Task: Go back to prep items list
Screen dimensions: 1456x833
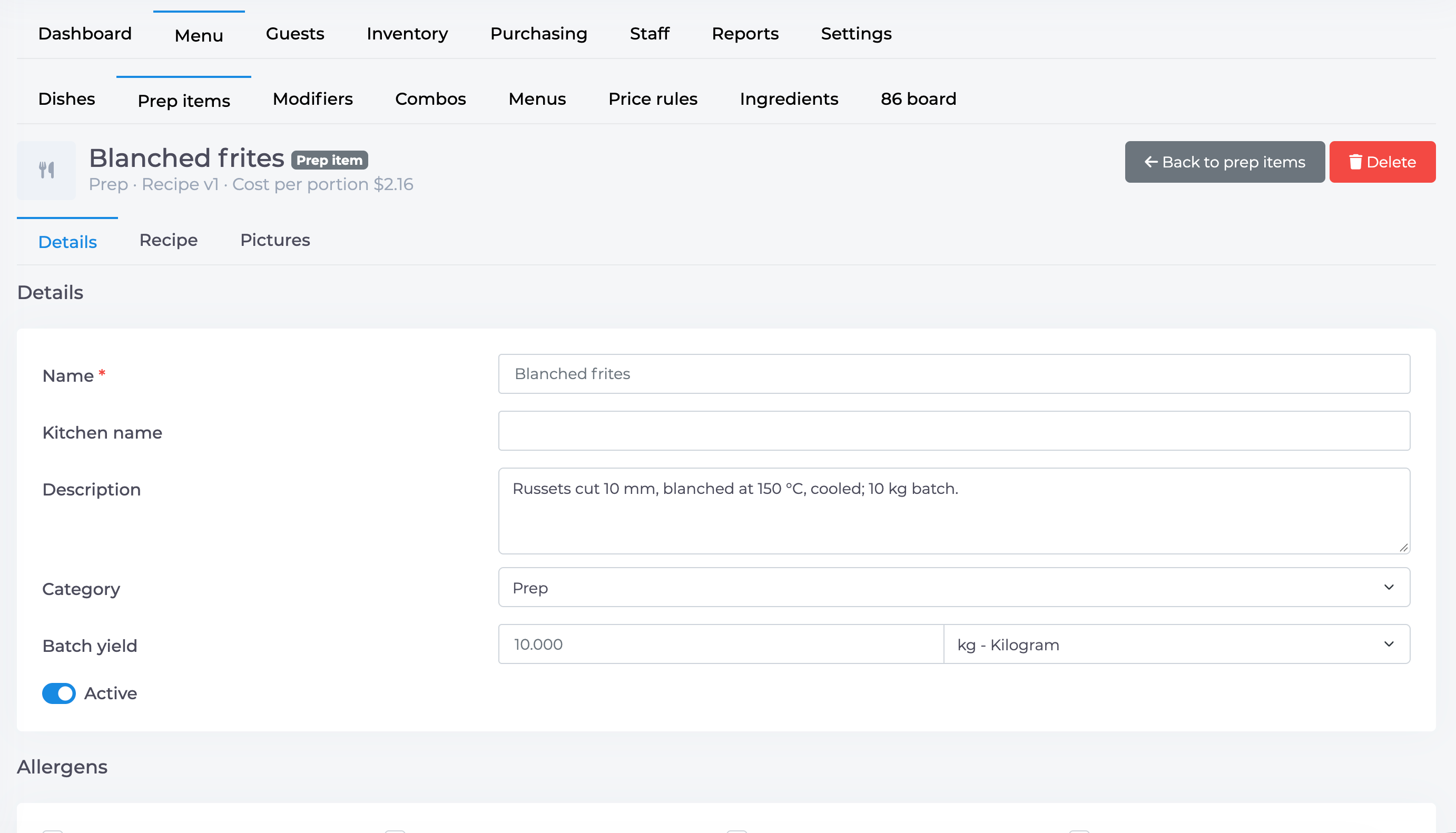Action: point(1224,162)
